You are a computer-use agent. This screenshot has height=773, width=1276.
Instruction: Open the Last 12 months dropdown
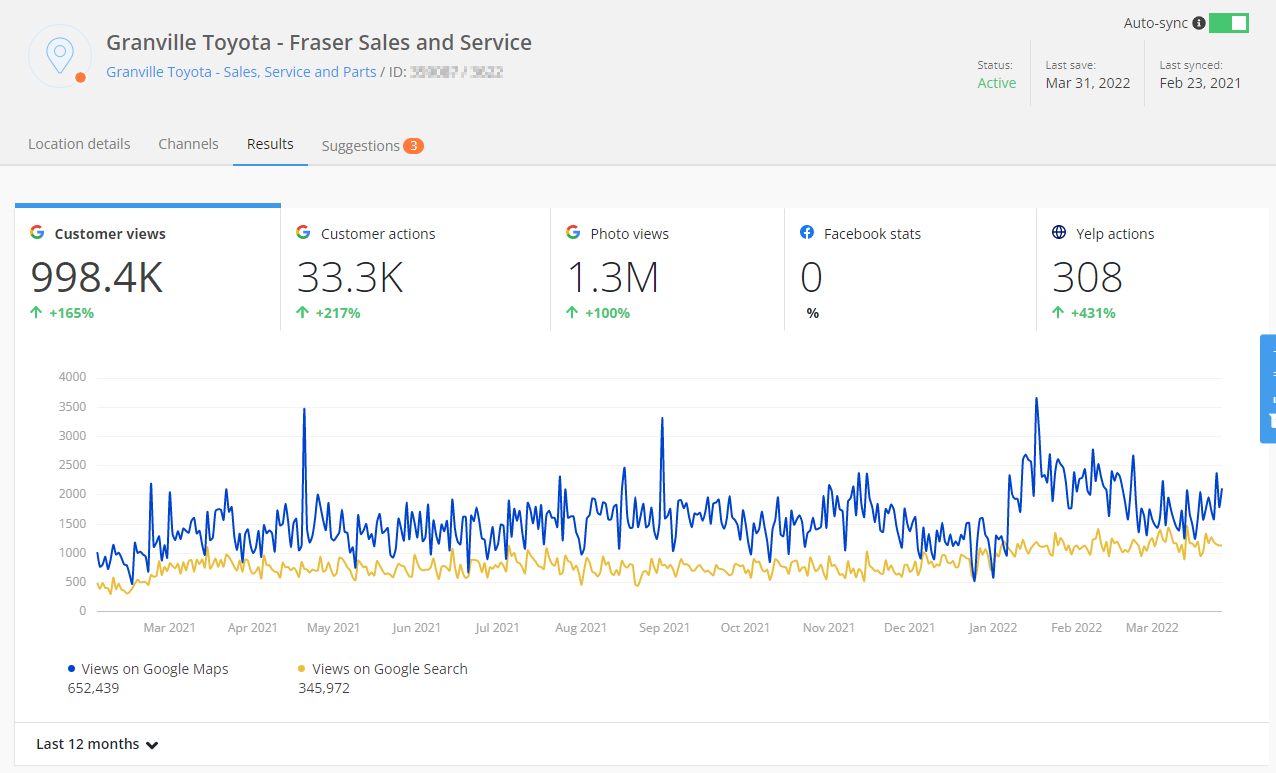pyautogui.click(x=97, y=744)
